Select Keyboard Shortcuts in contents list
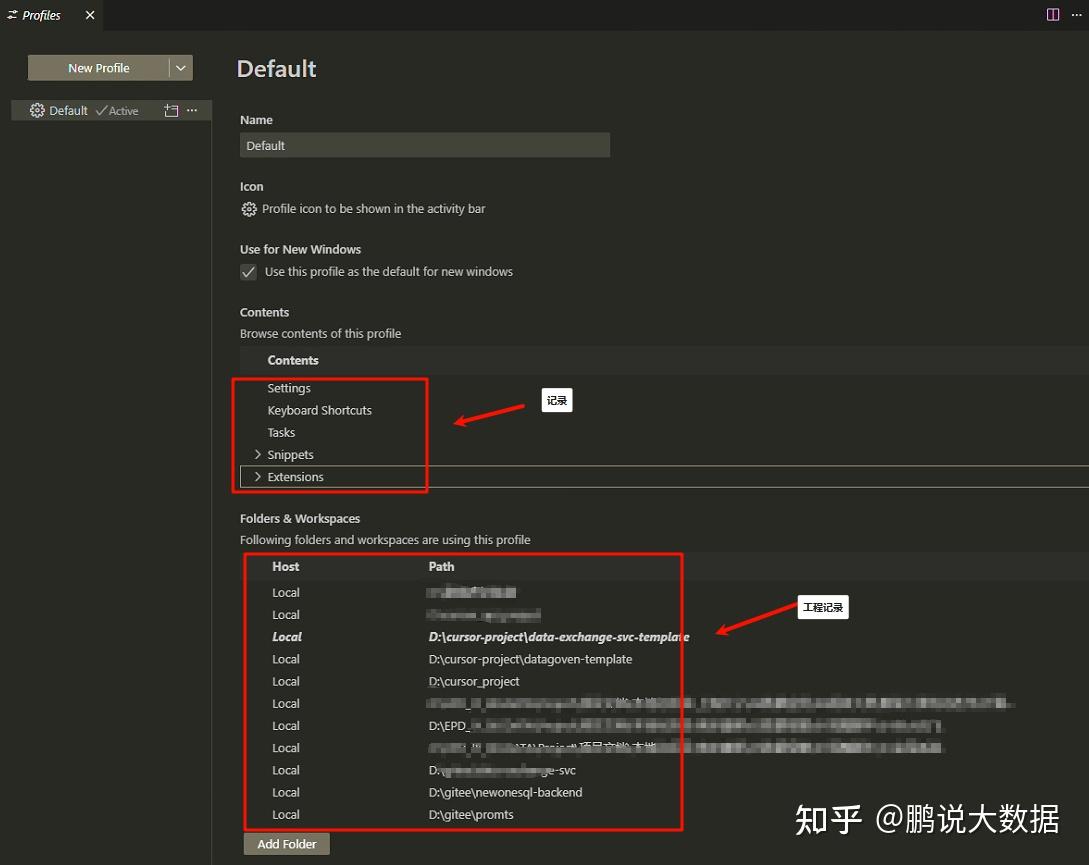This screenshot has width=1089, height=865. click(319, 410)
